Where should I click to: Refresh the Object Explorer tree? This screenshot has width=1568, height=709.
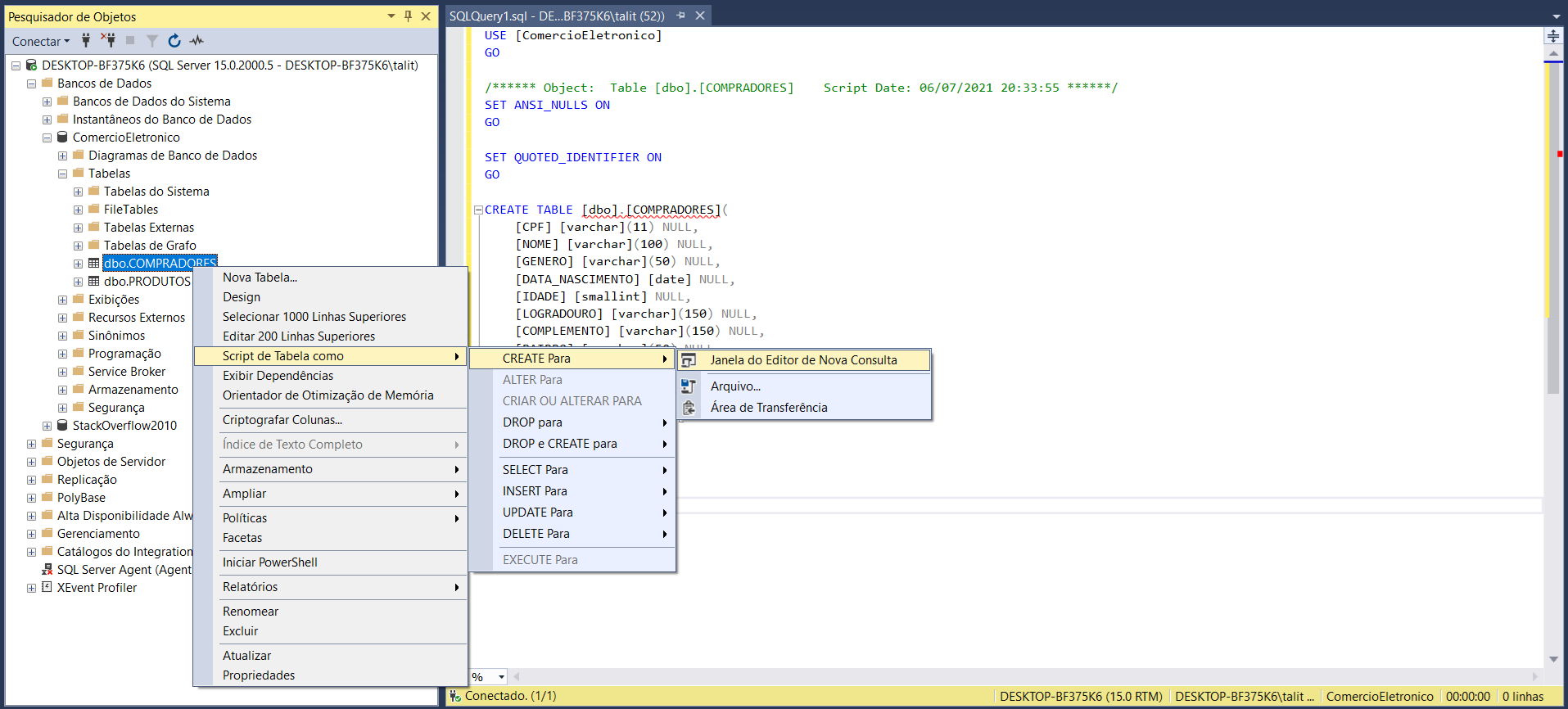click(174, 40)
